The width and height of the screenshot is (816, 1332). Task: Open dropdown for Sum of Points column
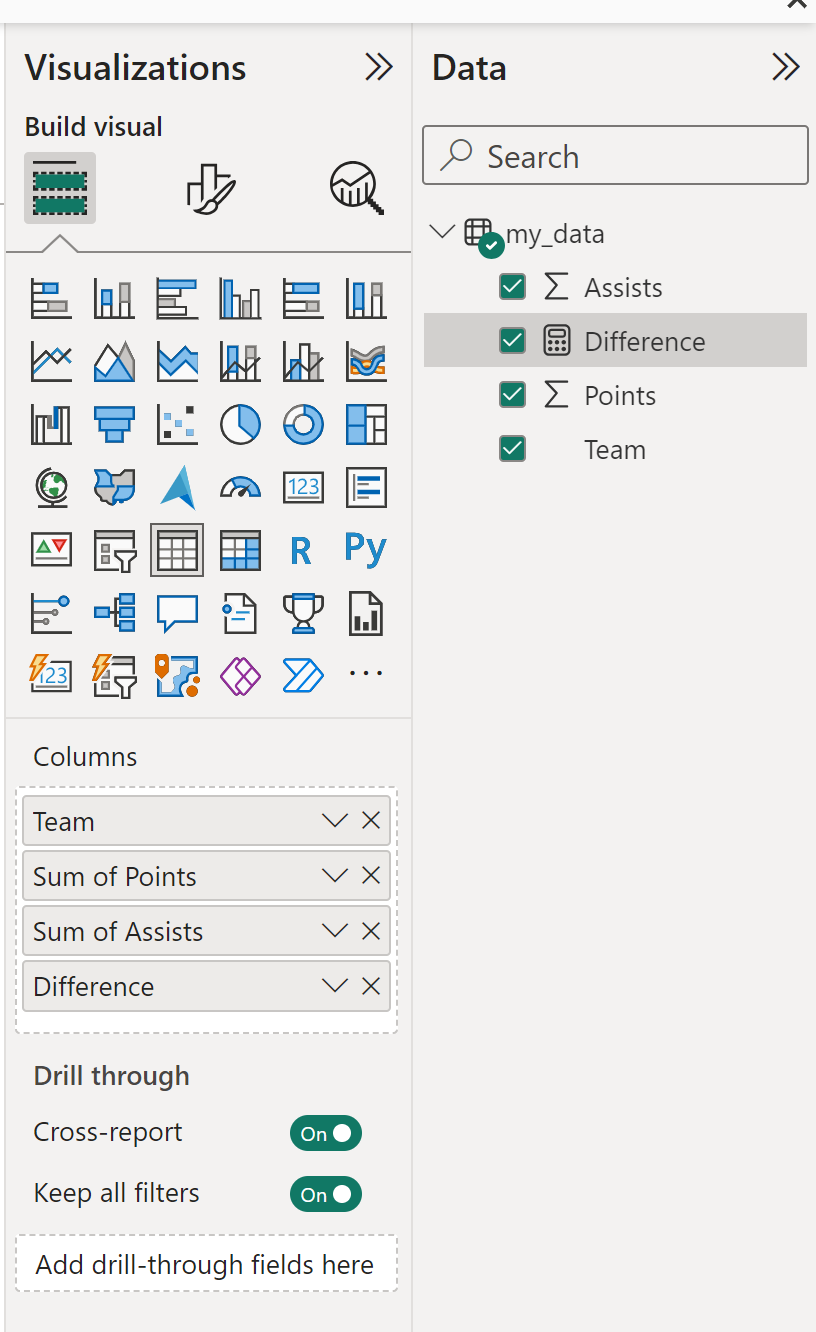334,876
